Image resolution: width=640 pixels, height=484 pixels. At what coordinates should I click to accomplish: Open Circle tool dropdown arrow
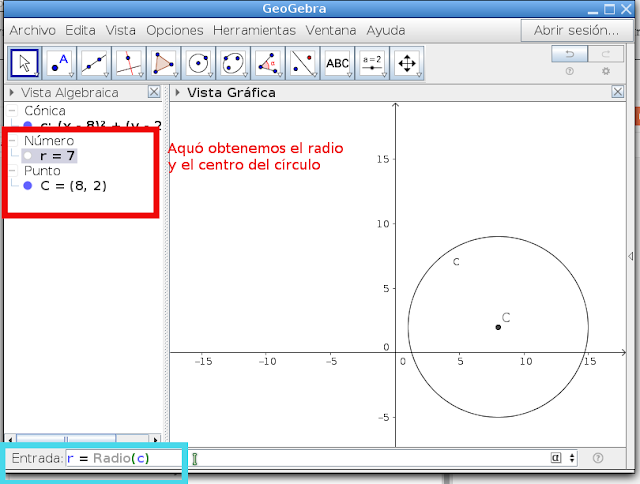click(x=210, y=75)
